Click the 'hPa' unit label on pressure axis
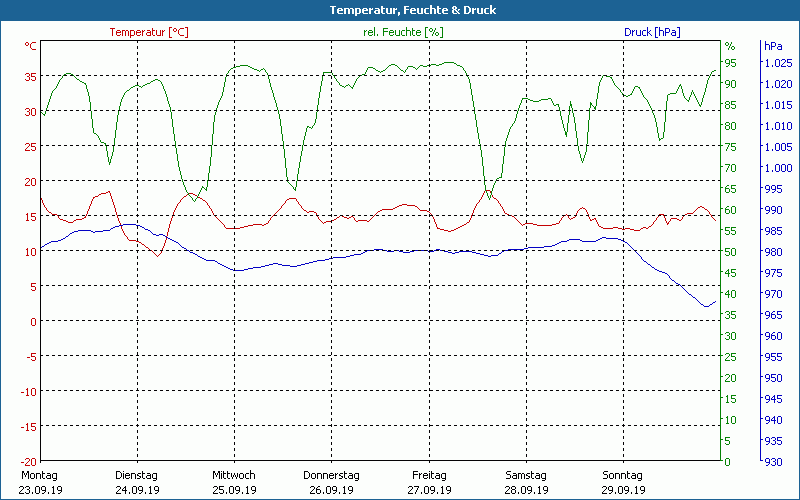Viewport: 800px width, 500px height. (773, 46)
